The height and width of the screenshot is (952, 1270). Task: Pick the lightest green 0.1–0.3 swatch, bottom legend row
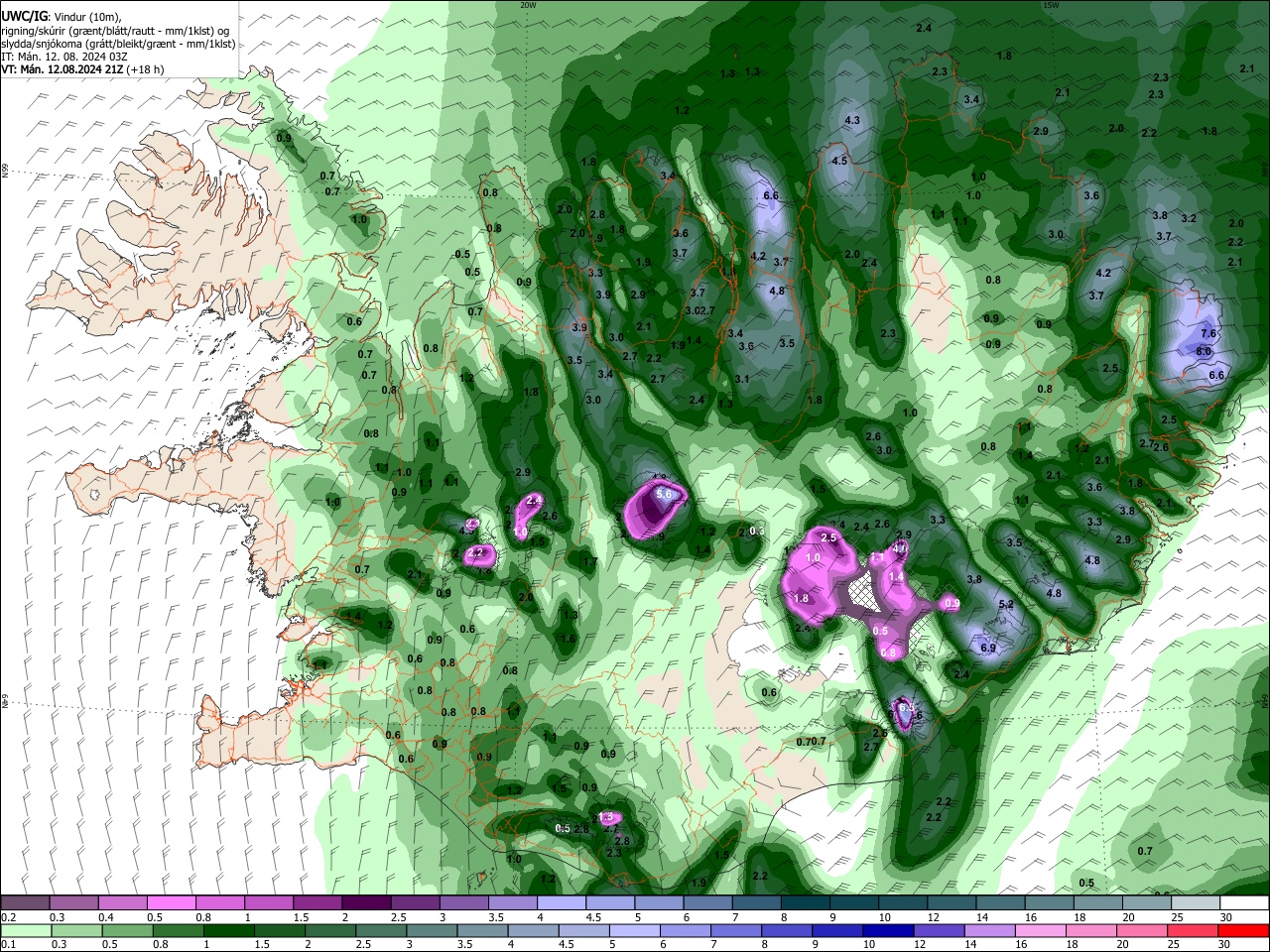26,930
